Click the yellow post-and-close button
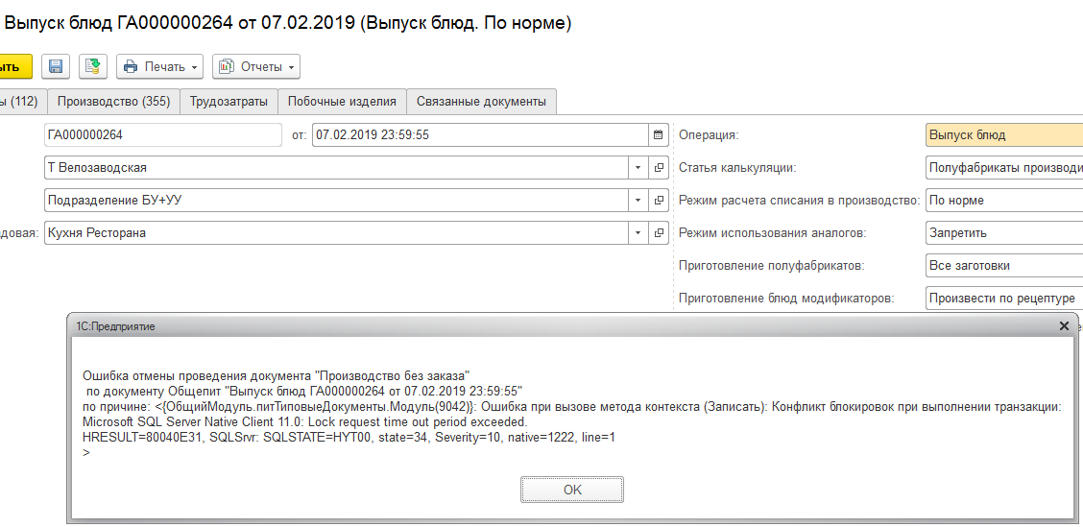This screenshot has width=1083, height=527. point(15,66)
